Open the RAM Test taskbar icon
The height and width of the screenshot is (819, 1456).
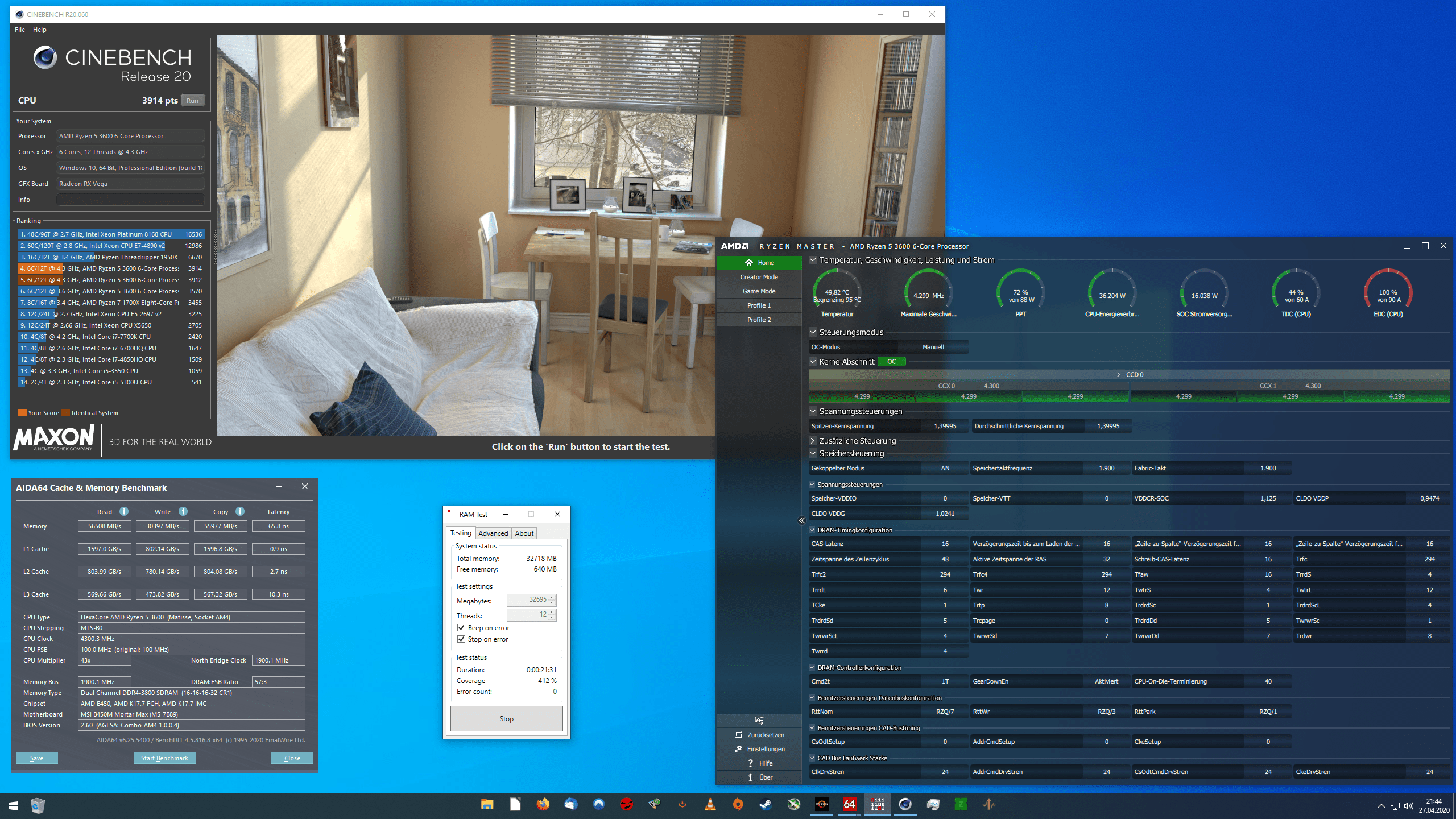(877, 804)
